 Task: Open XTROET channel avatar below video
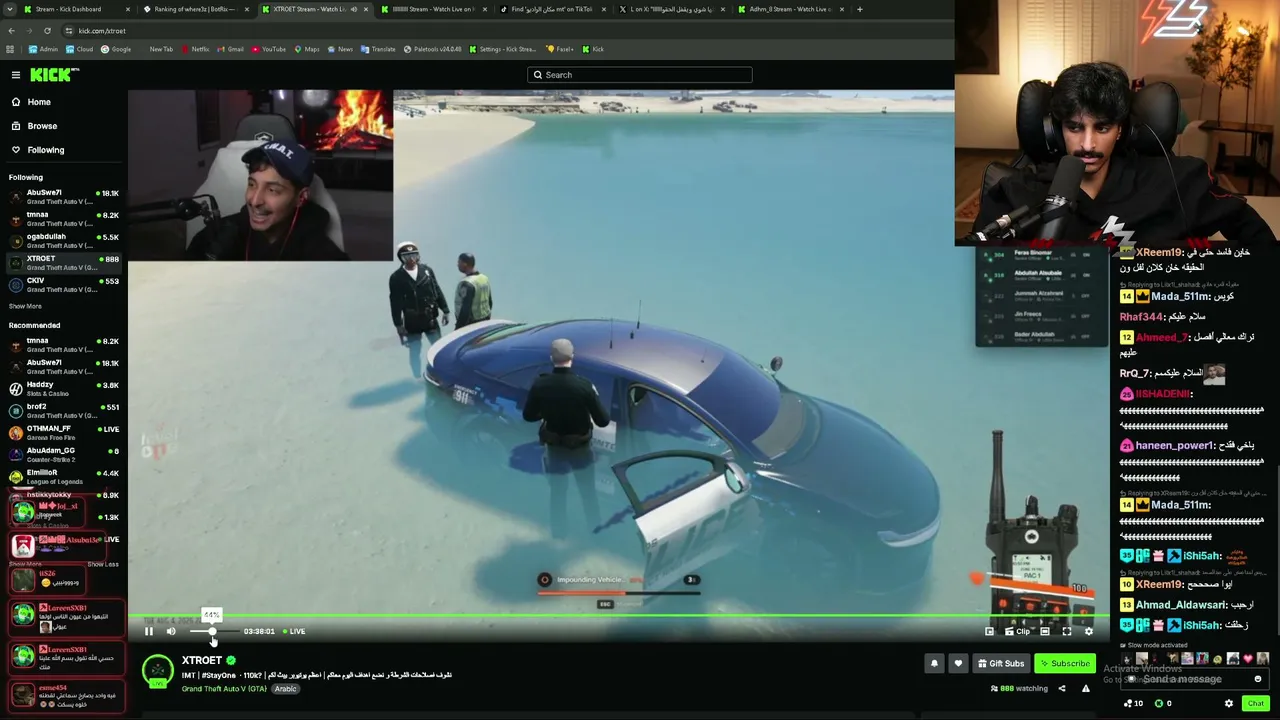click(x=158, y=670)
